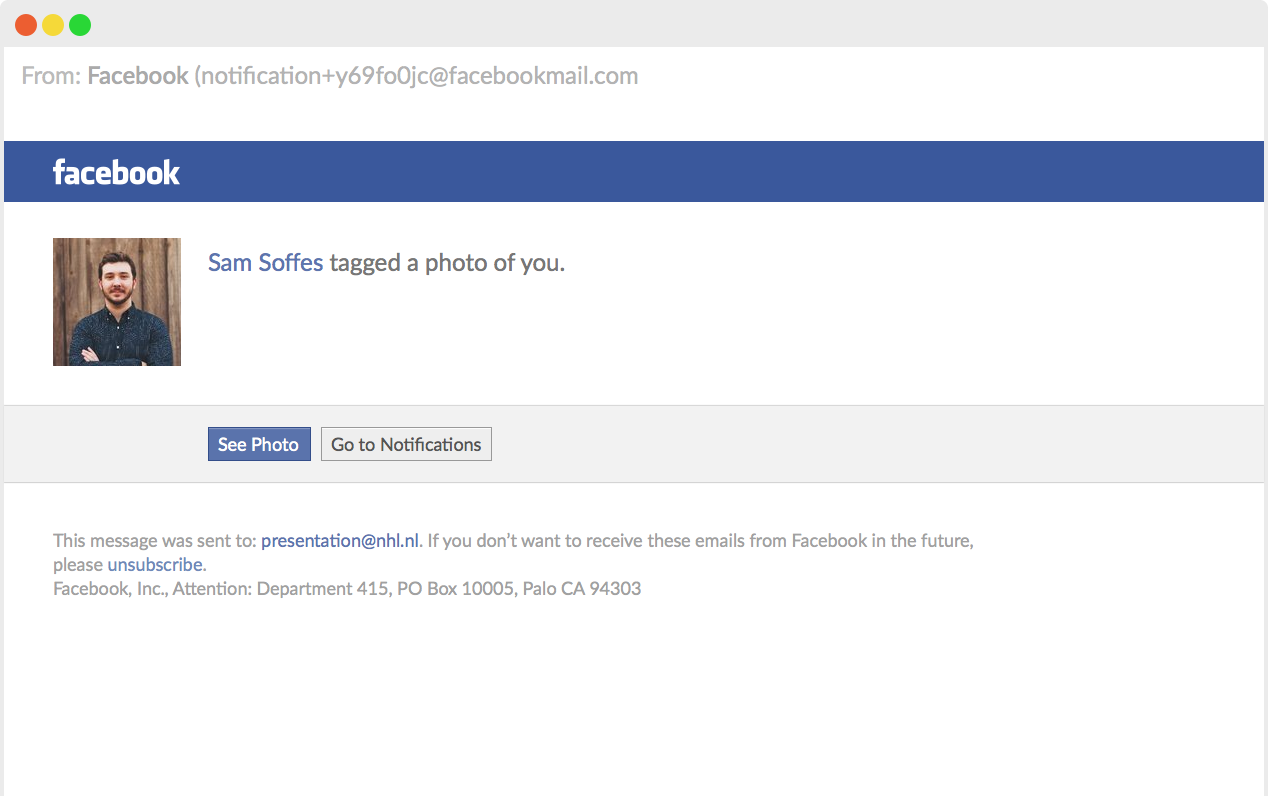Close the email window with red button
This screenshot has height=796, width=1268.
point(26,25)
